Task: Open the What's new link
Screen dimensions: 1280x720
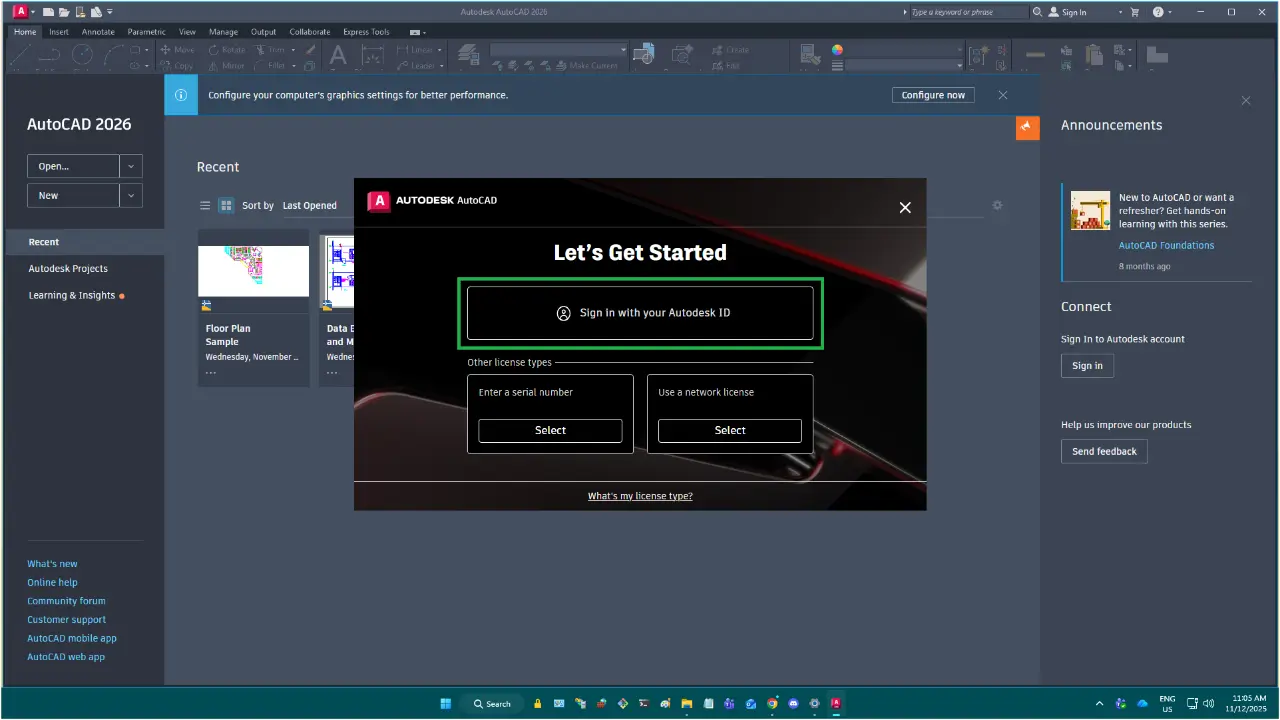Action: 52,564
